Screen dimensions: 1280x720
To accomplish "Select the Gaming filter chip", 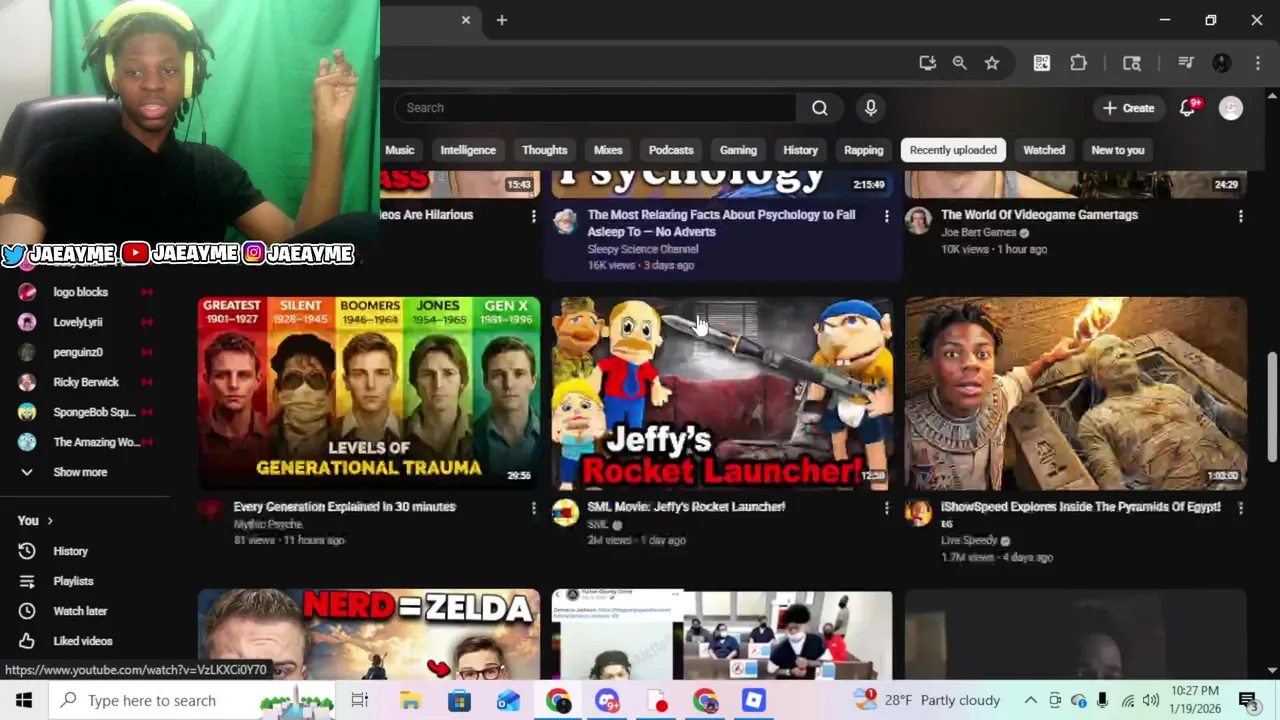I will coord(738,150).
